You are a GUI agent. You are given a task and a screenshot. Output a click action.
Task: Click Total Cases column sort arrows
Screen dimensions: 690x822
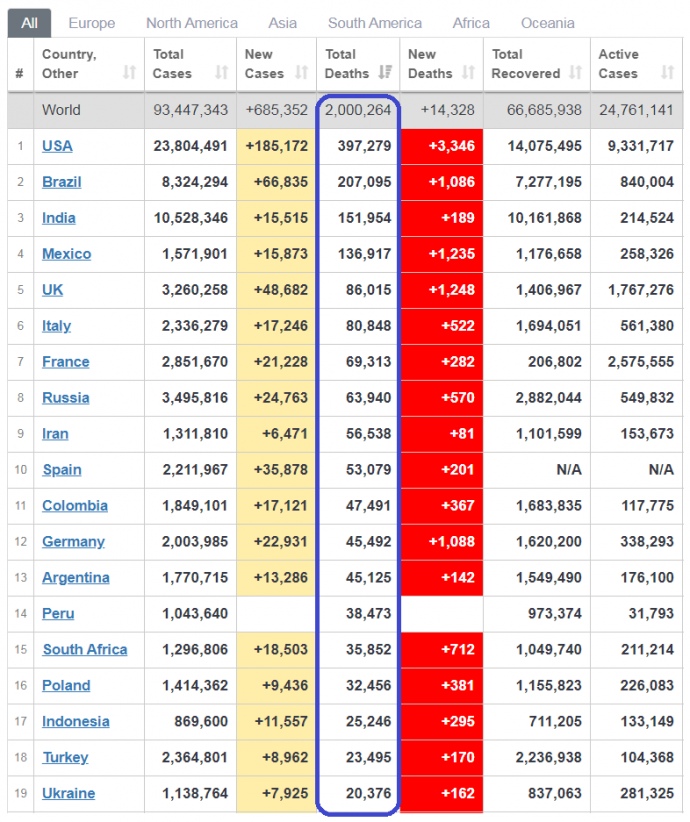pyautogui.click(x=221, y=73)
